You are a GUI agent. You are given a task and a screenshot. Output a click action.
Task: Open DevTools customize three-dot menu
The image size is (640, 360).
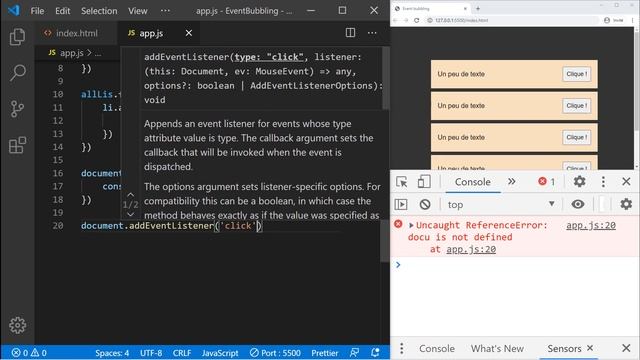[x=603, y=181]
